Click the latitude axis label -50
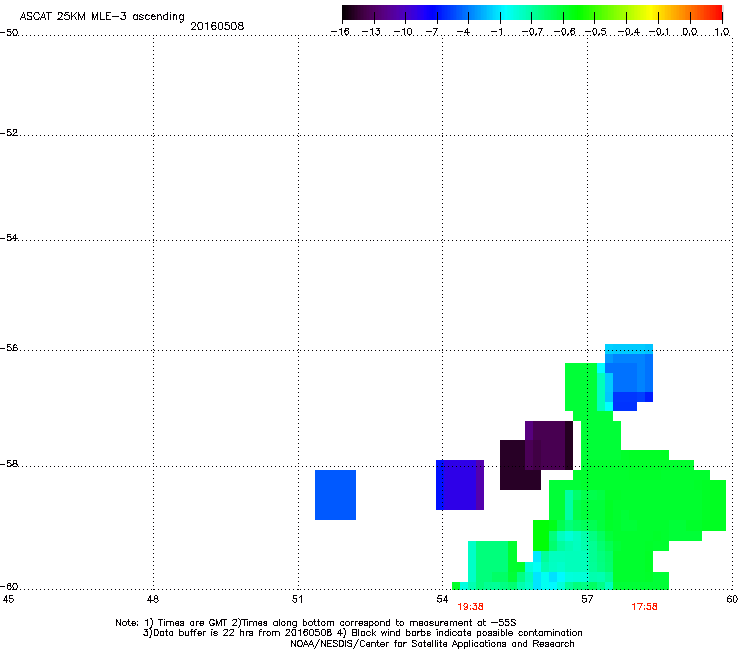This screenshot has height=650, width=740. [9, 33]
